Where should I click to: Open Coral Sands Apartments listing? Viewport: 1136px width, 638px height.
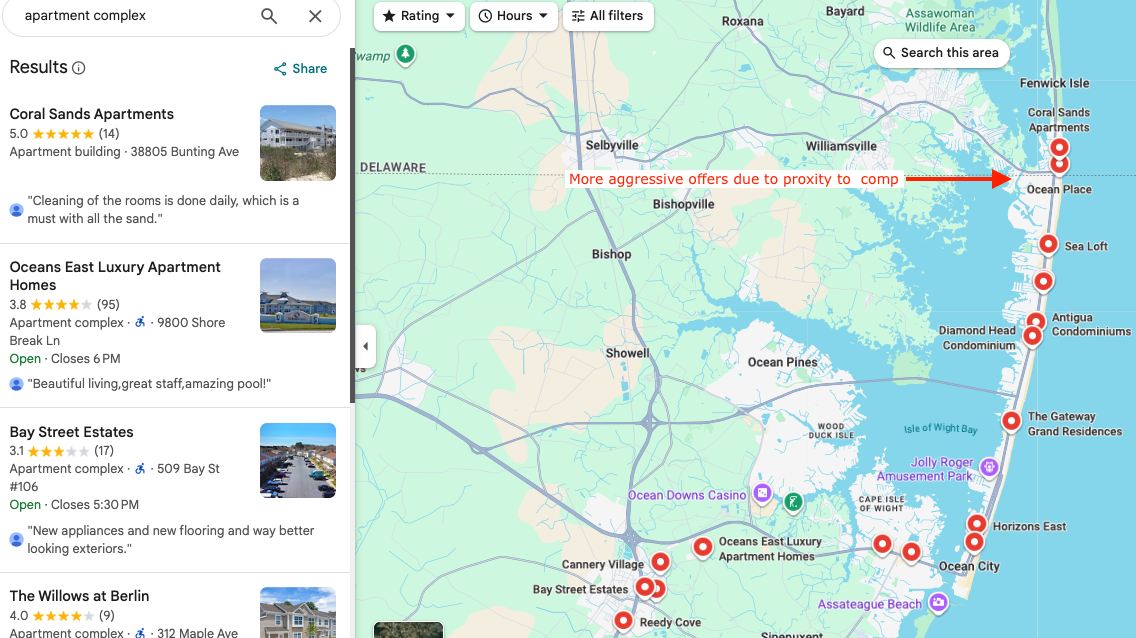point(91,114)
